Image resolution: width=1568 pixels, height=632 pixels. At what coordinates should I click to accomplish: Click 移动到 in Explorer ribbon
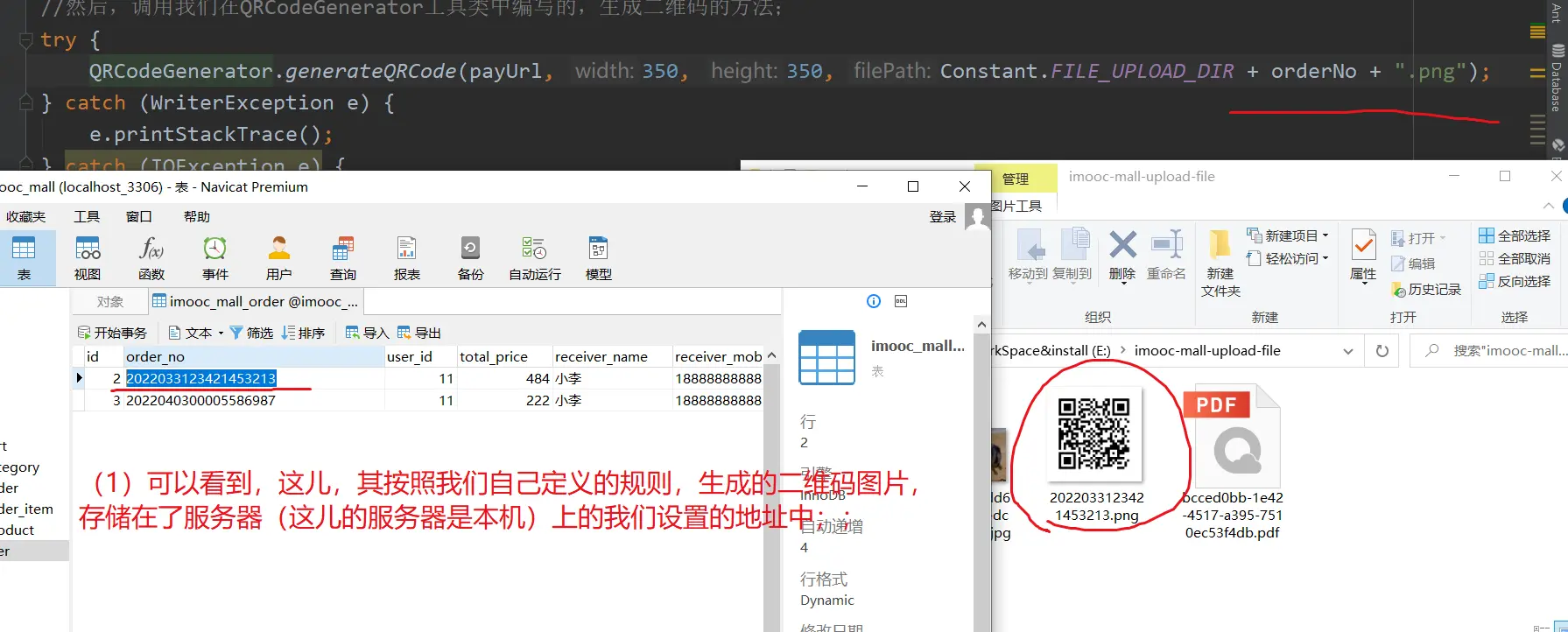click(x=1029, y=255)
